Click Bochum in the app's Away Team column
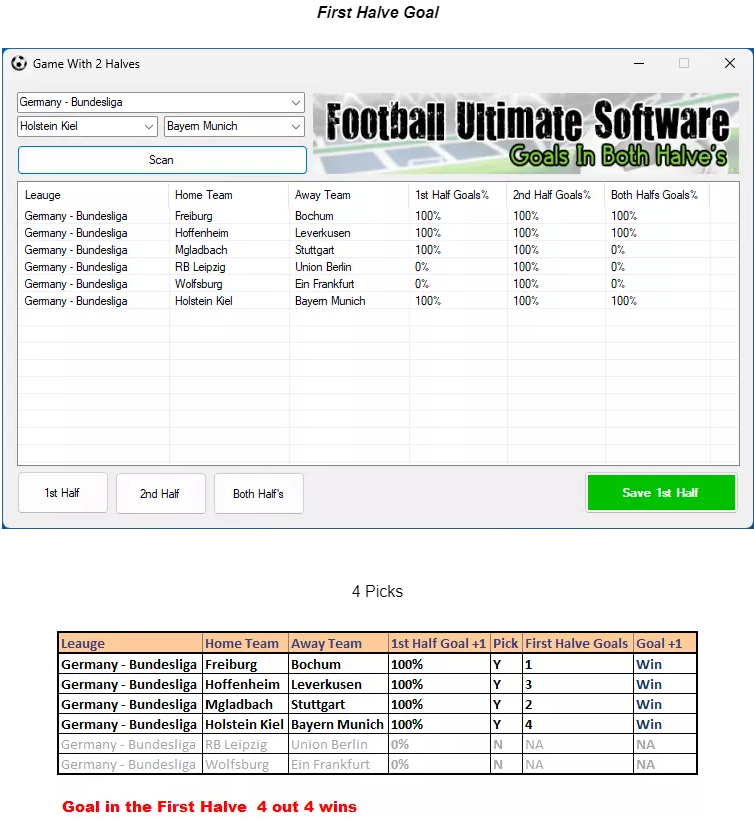754x820 pixels. pyautogui.click(x=314, y=216)
